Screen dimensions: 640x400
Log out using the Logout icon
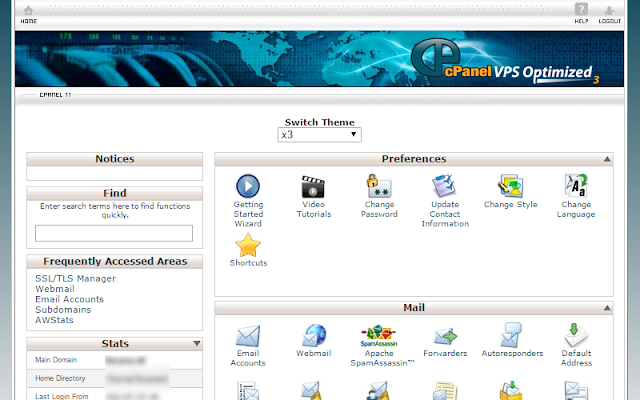(x=609, y=11)
